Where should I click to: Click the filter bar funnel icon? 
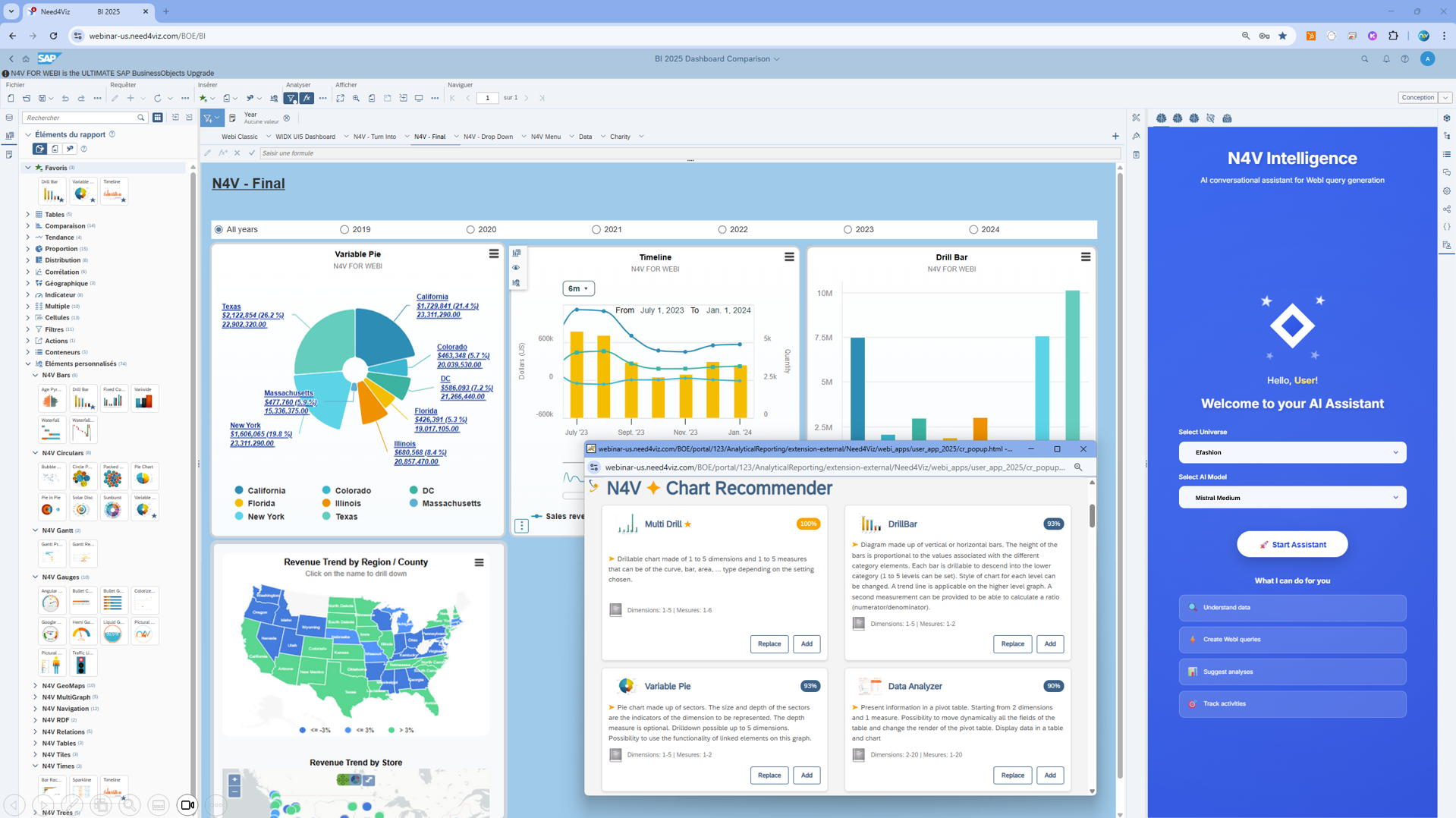tap(208, 118)
